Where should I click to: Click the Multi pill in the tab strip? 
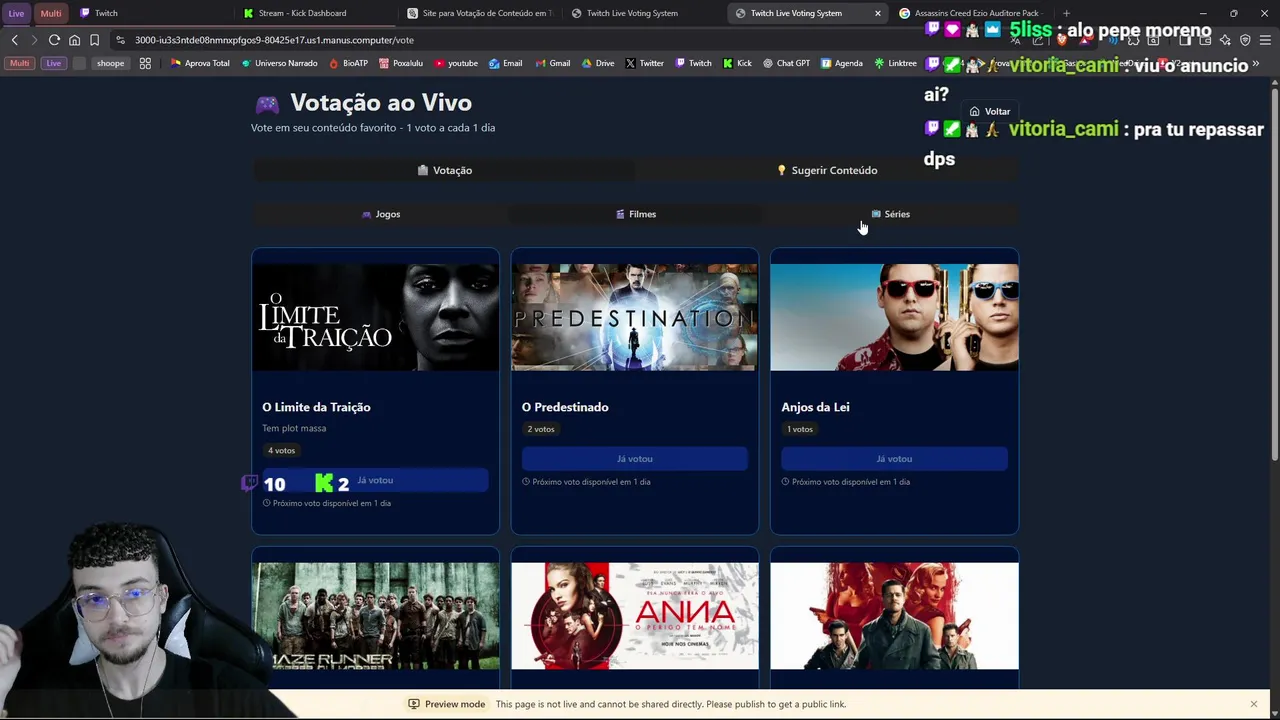coord(51,13)
